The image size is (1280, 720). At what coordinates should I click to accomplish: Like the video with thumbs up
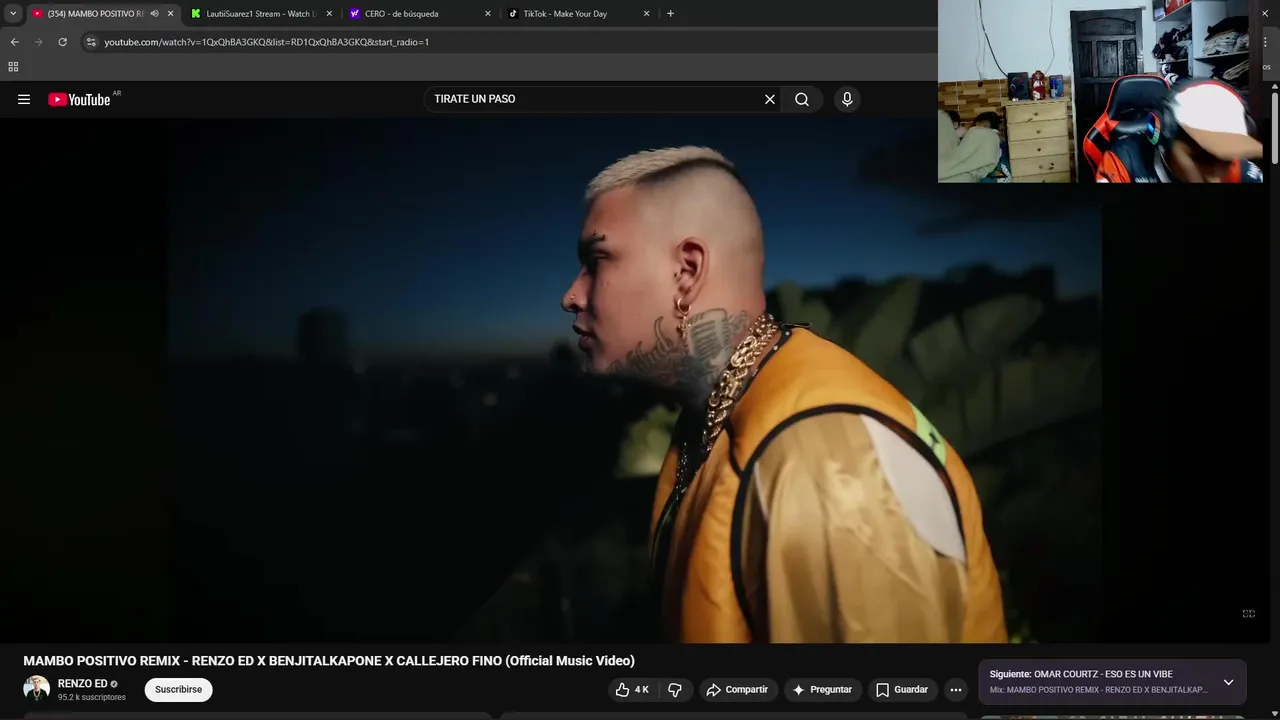click(x=633, y=690)
